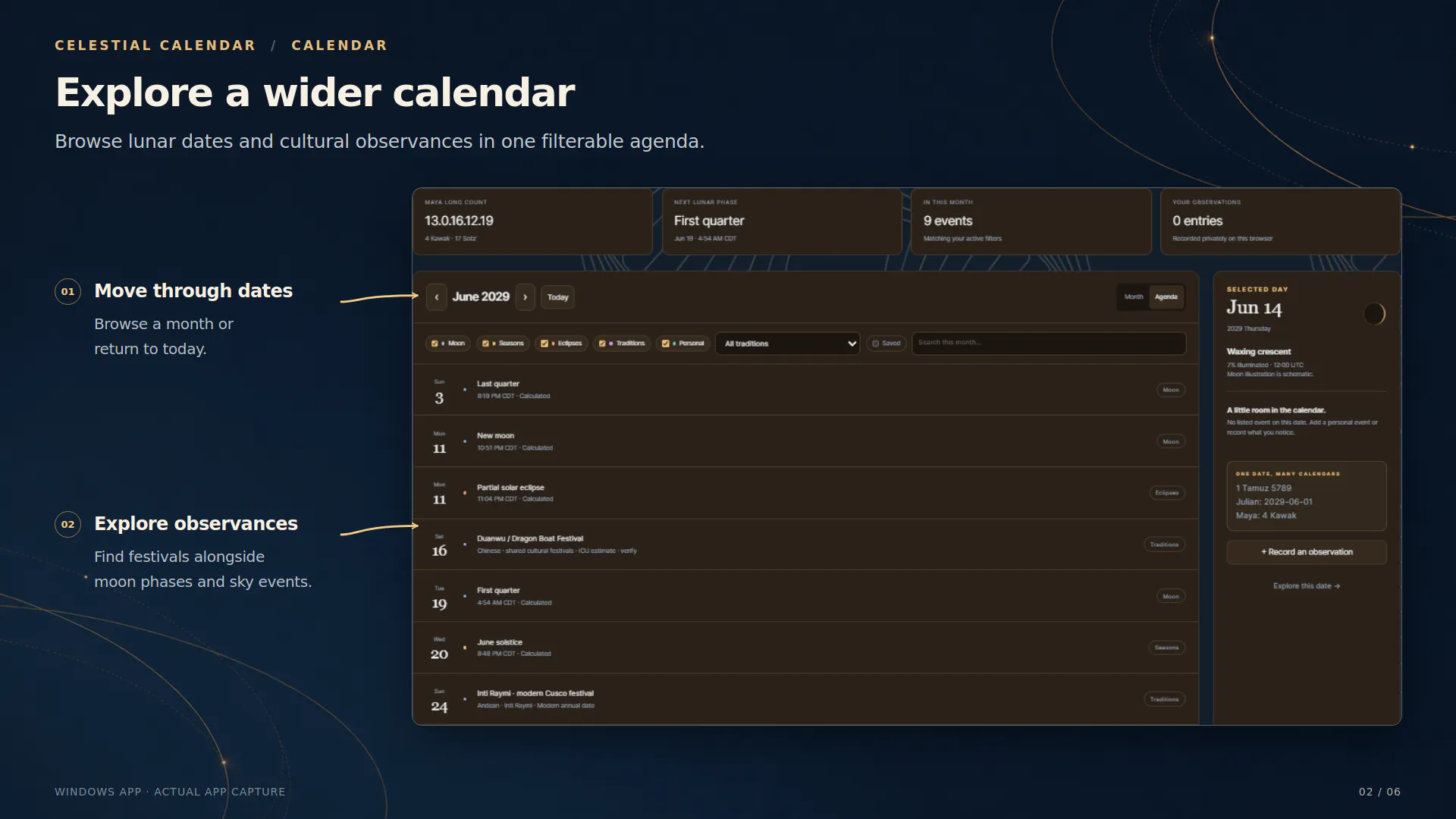Image resolution: width=1456 pixels, height=819 pixels.
Task: Open the Next Lunar Phase First quarter card
Action: (782, 221)
